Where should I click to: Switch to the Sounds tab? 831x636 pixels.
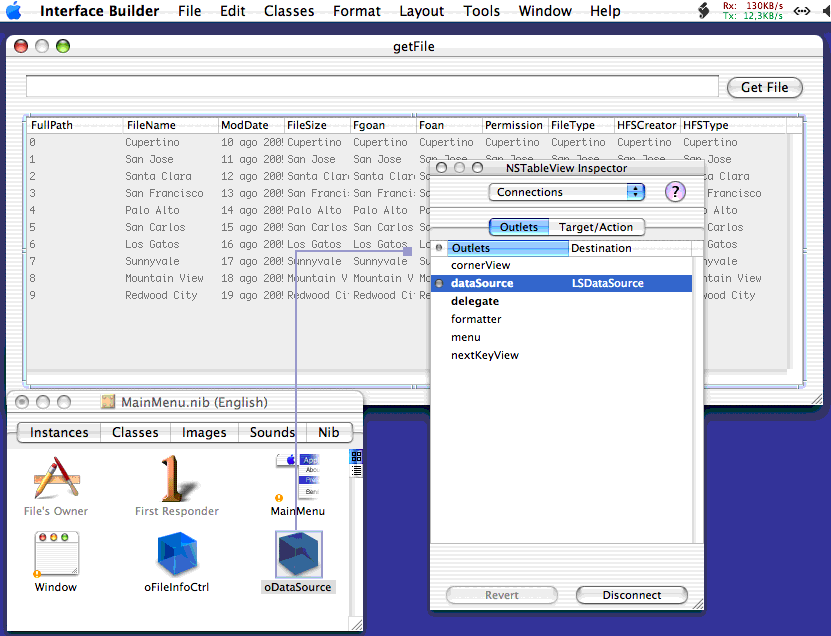point(272,432)
